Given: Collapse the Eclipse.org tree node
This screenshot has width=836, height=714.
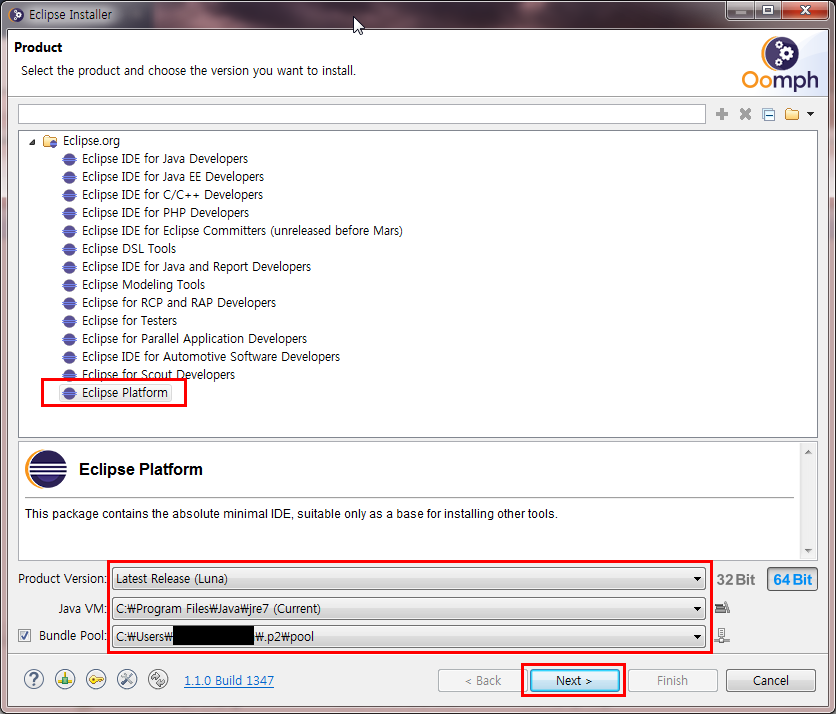Looking at the screenshot, I should click(x=33, y=141).
